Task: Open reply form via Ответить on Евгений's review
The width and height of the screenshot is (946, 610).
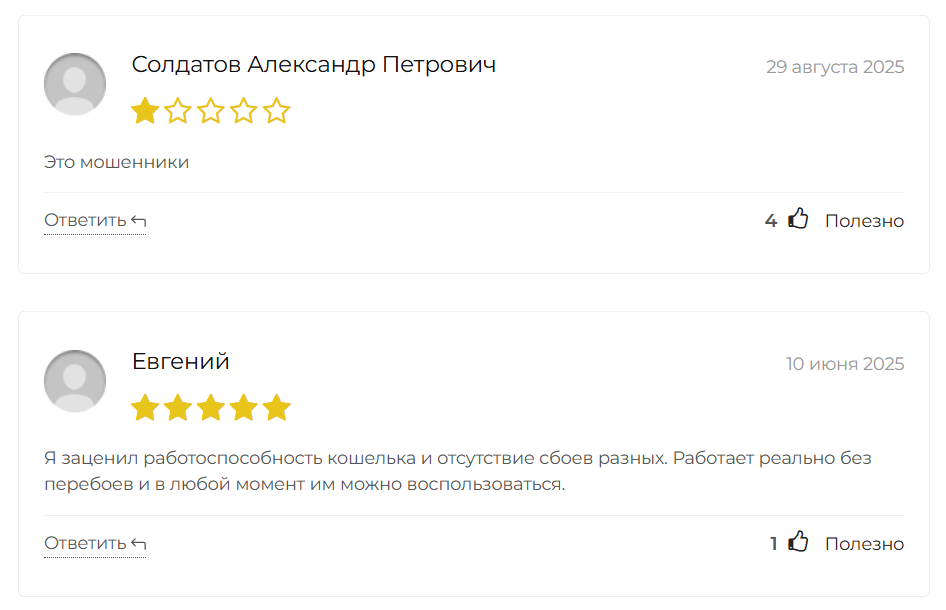Action: (x=86, y=543)
